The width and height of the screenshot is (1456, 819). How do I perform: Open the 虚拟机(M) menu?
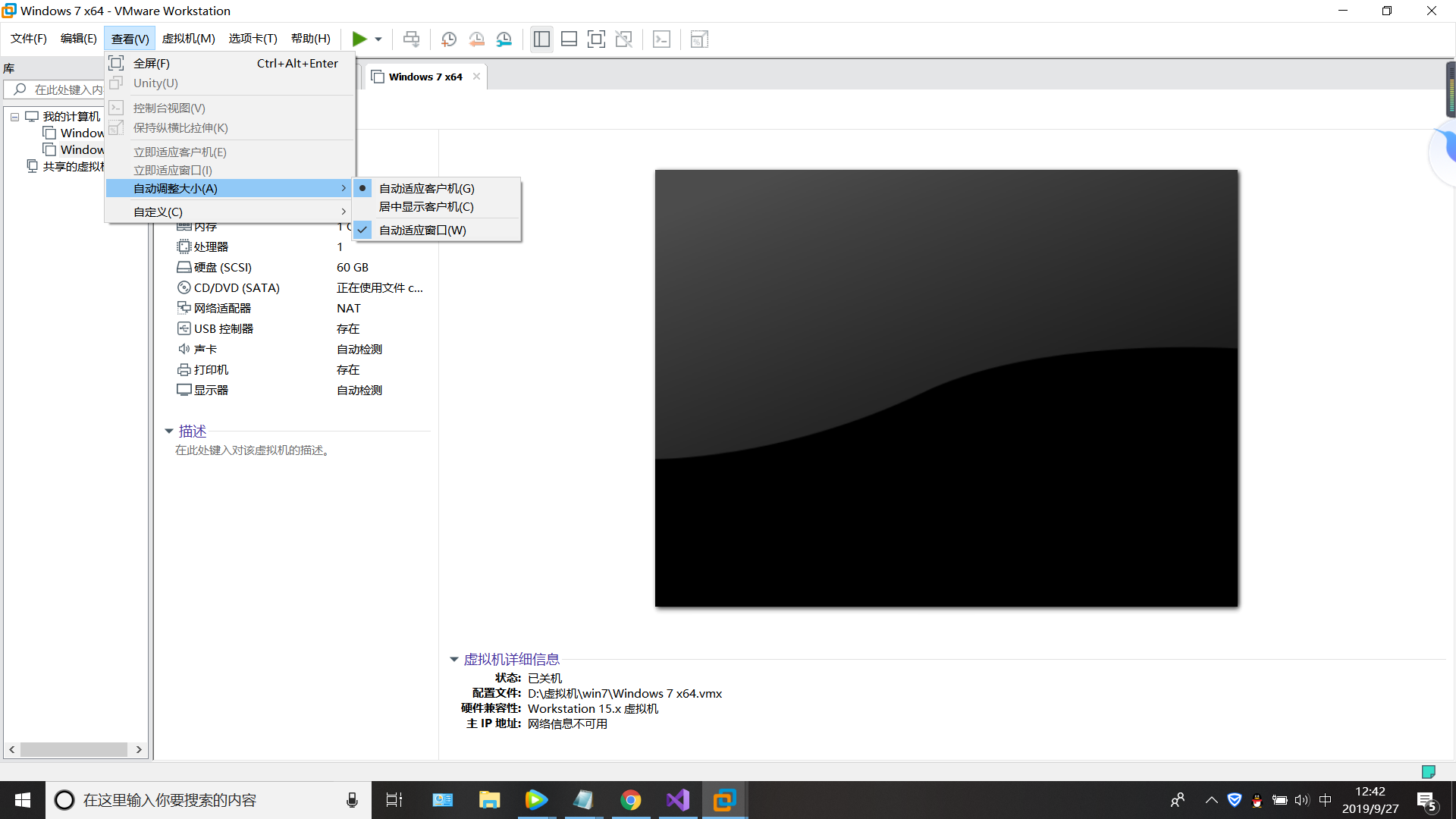(188, 39)
